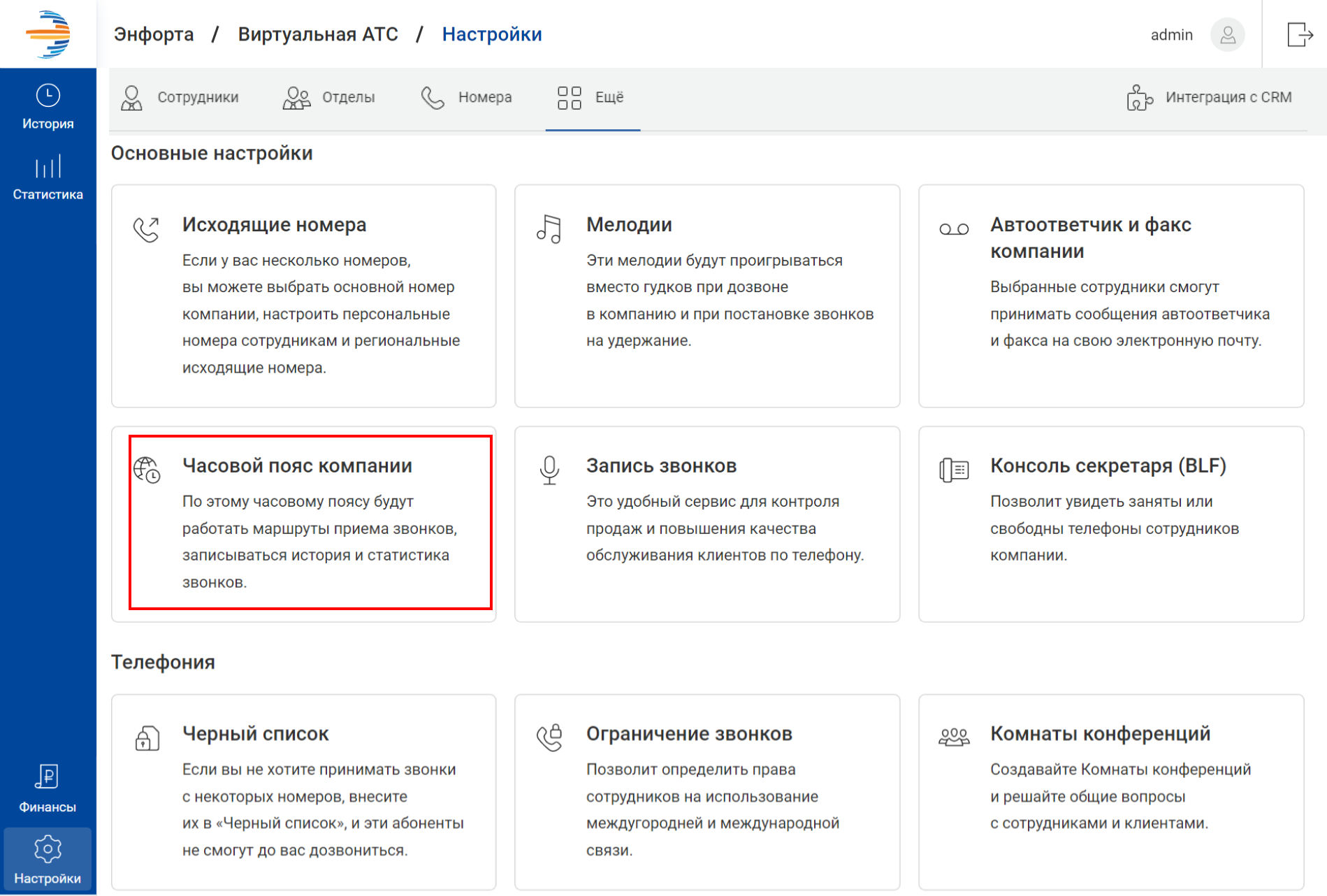Click the phone lock icon for Ограничение звонков
Image resolution: width=1327 pixels, height=896 pixels.
550,737
